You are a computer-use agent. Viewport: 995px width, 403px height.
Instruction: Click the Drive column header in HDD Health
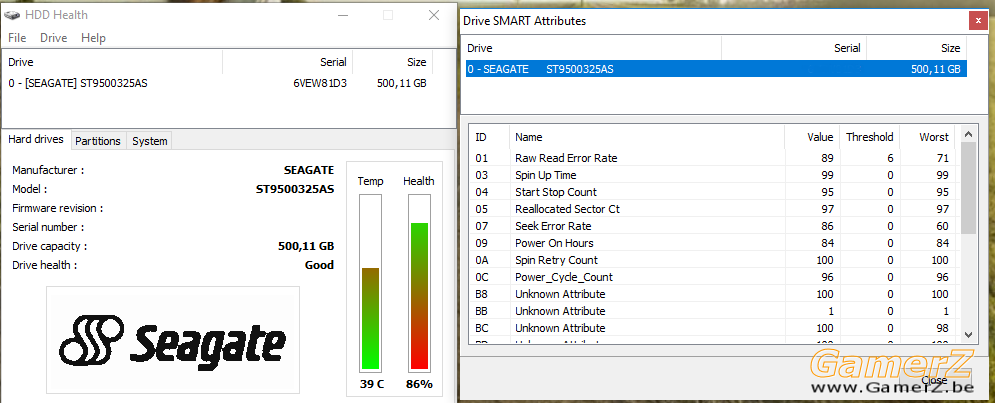point(113,62)
